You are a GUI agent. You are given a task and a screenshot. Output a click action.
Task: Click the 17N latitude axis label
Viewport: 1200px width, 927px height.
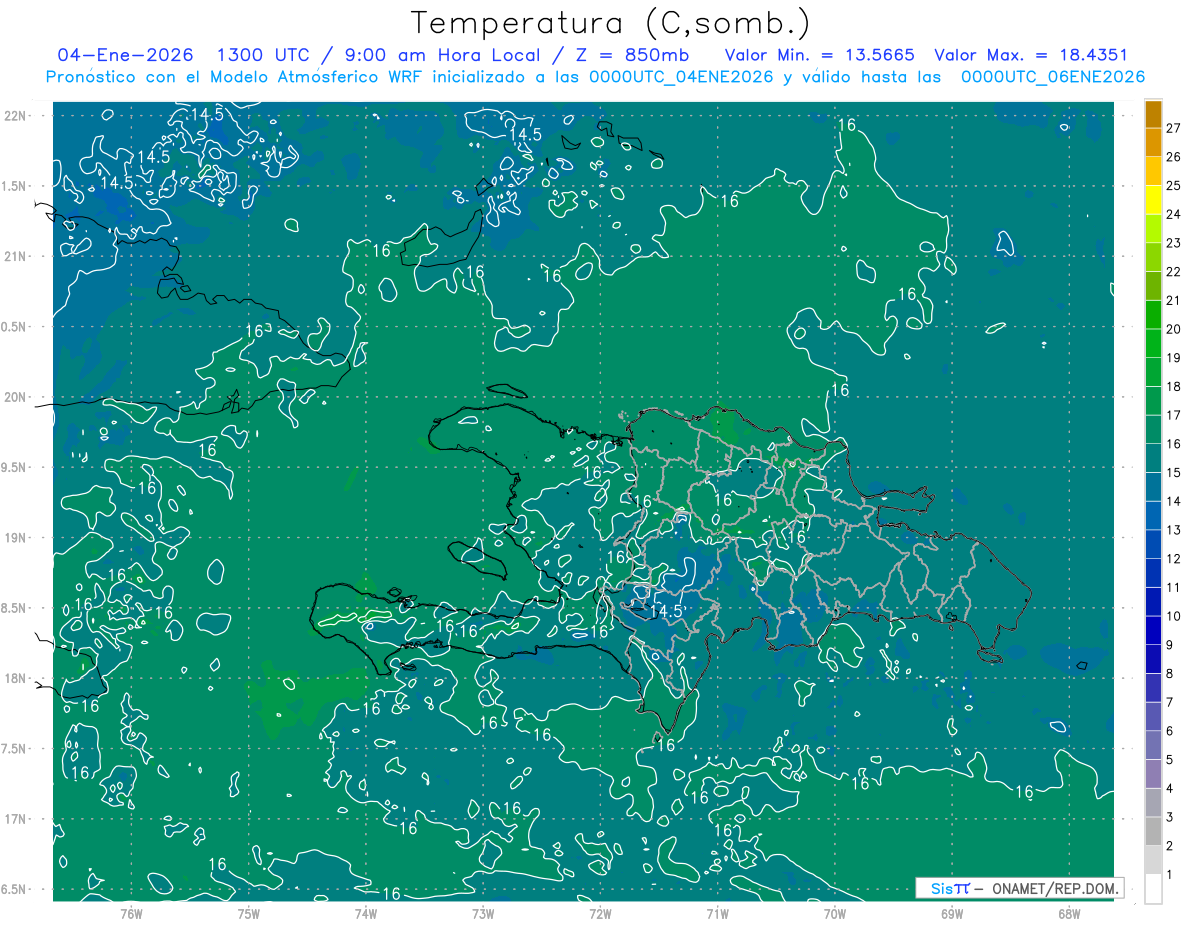click(x=16, y=819)
